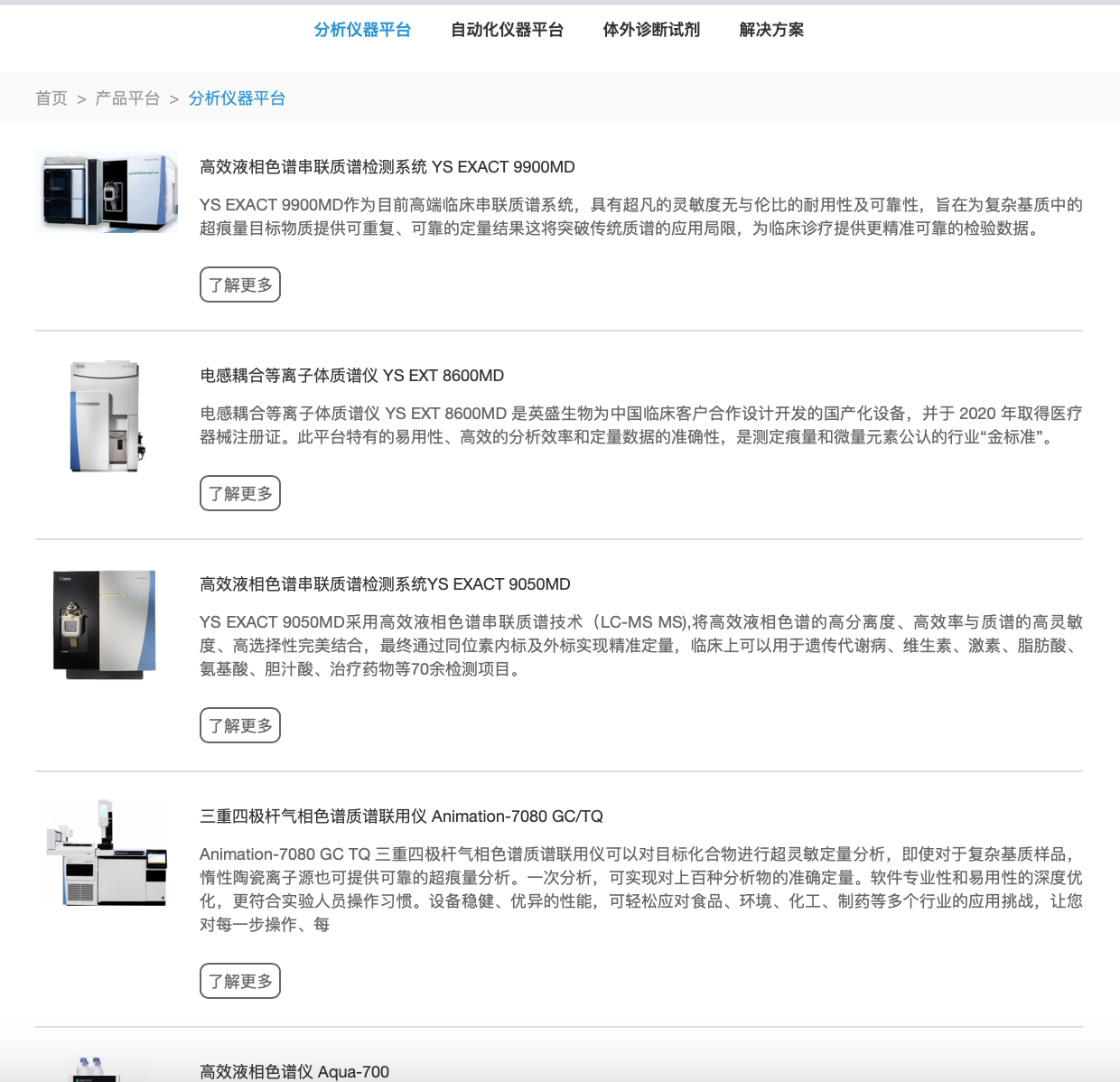Open YS EXT 8600MD product image
This screenshot has width=1120, height=1082.
(x=107, y=416)
